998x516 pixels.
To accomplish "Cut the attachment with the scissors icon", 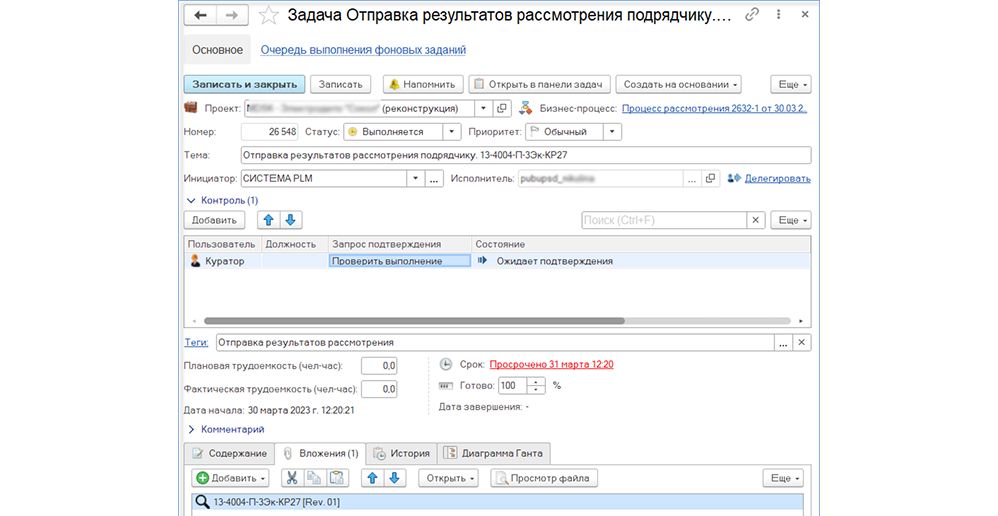I will click(x=292, y=478).
